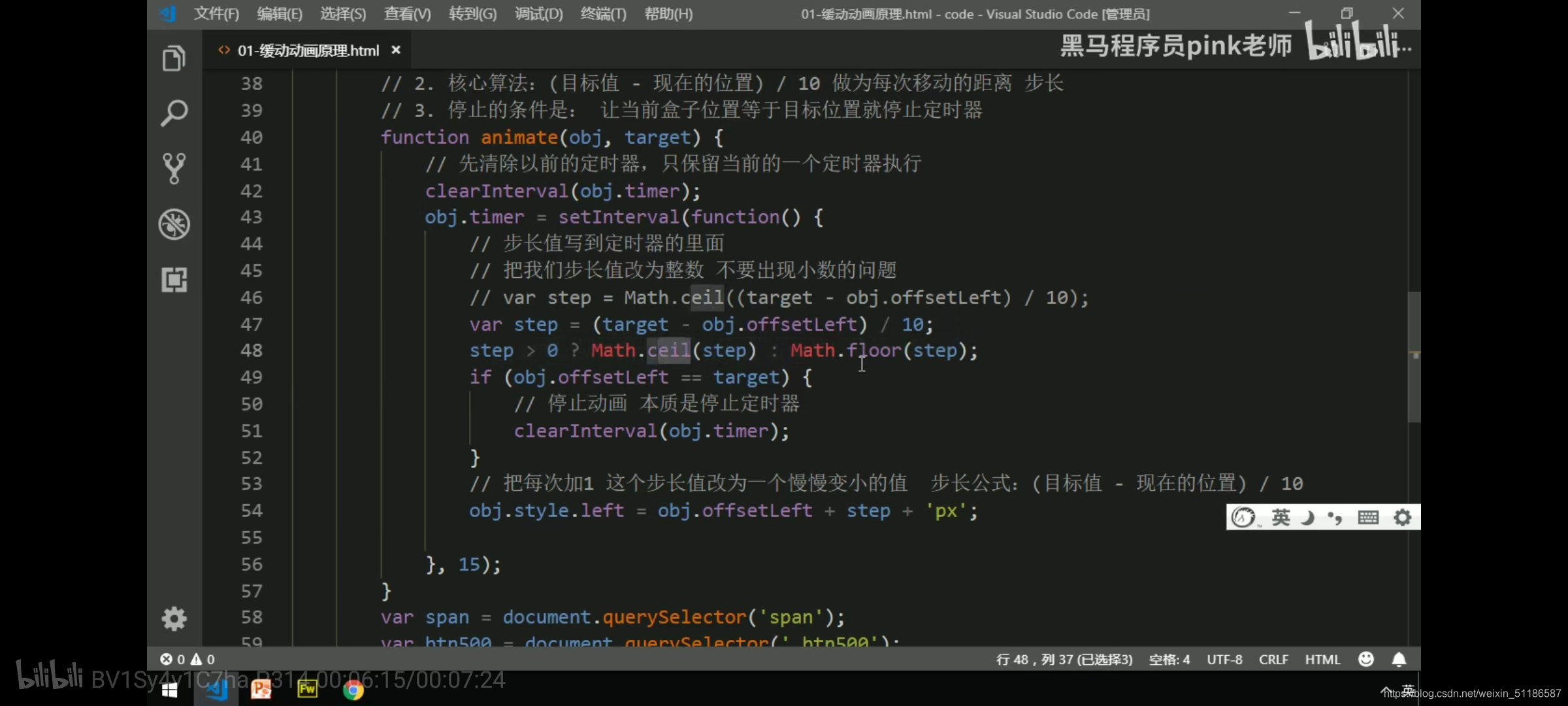Open the 终端(T) menu
The image size is (1568, 706).
click(603, 14)
